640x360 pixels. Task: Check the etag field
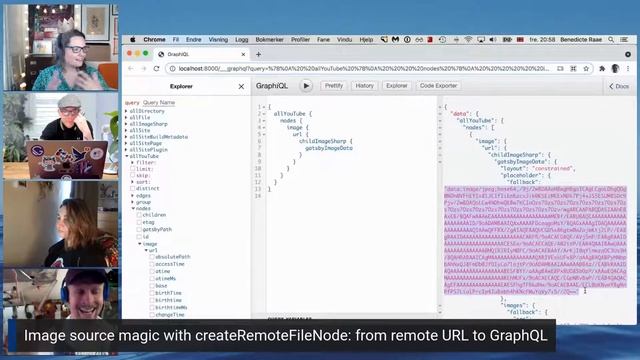point(139,222)
